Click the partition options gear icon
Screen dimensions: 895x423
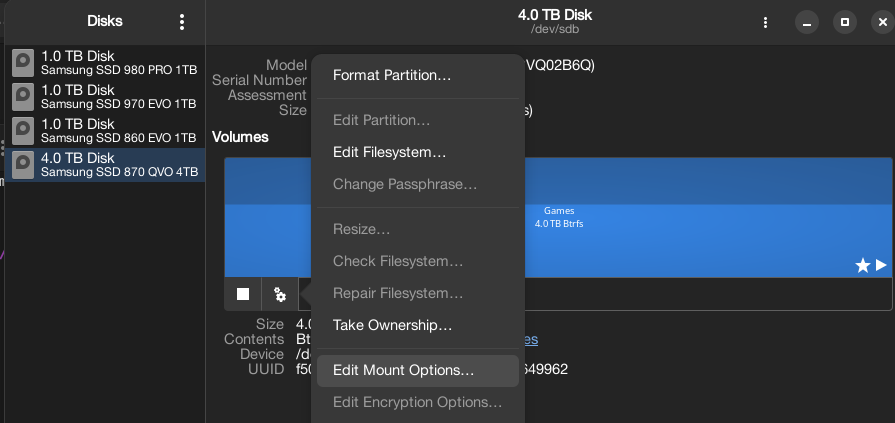[x=280, y=294]
